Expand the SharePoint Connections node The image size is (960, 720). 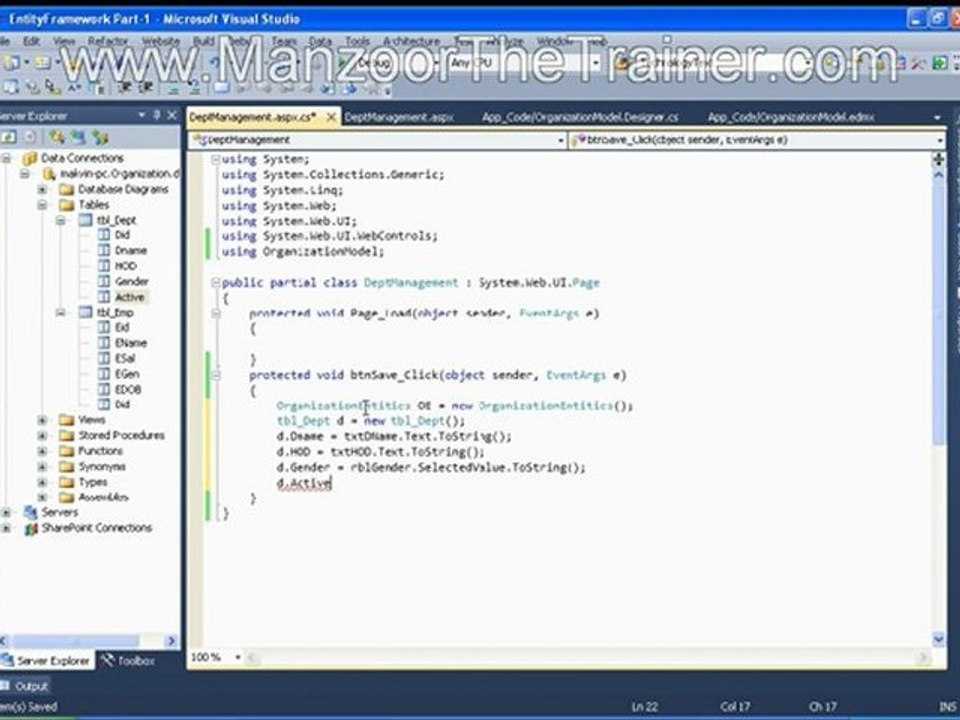6,528
